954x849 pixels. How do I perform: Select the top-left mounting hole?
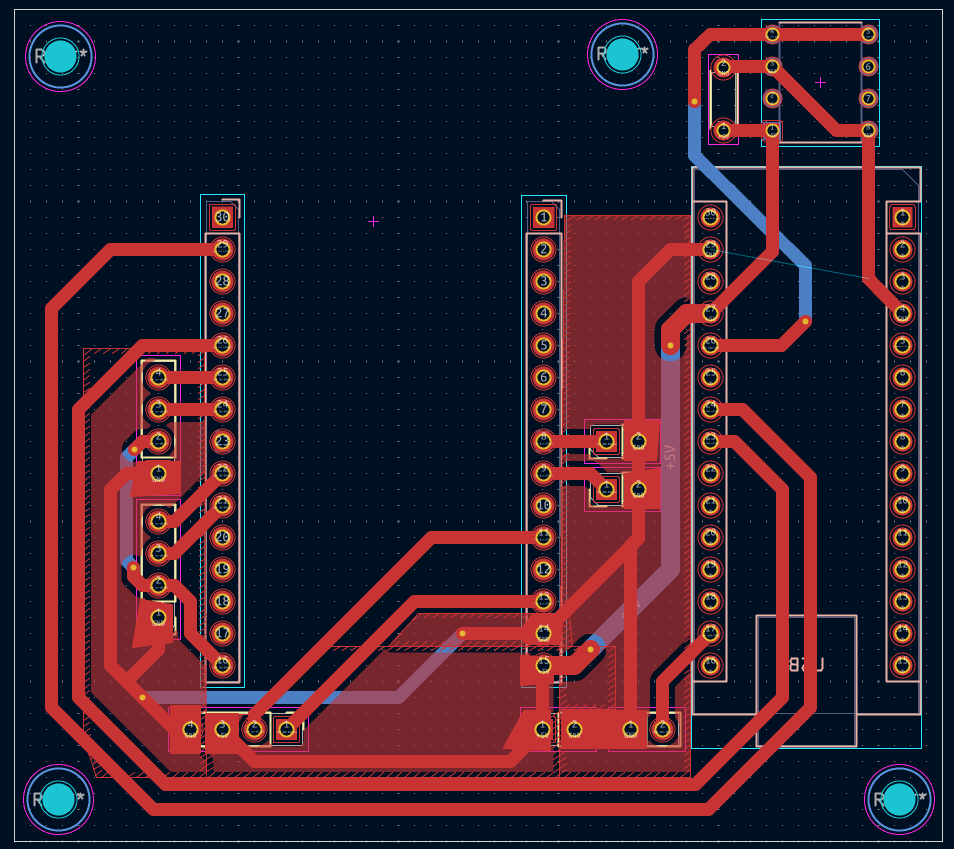pyautogui.click(x=62, y=56)
